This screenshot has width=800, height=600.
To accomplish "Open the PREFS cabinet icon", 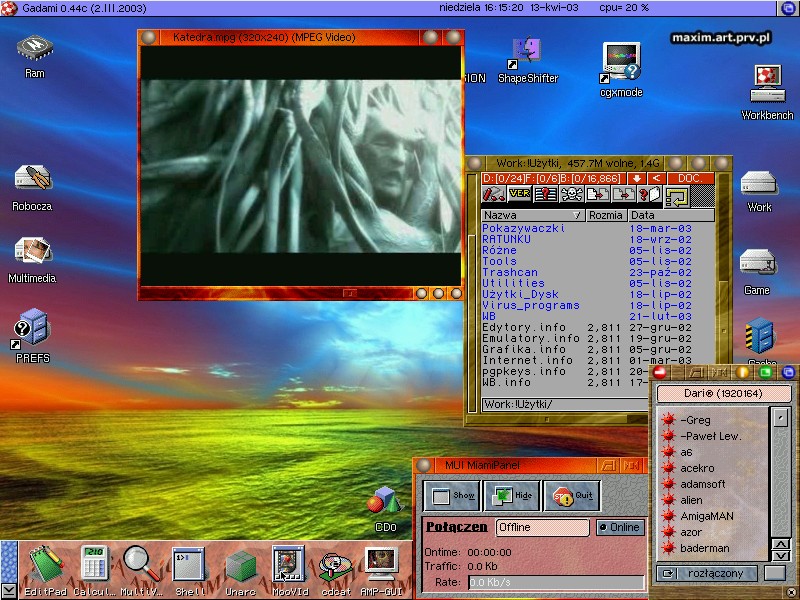I will click(32, 328).
